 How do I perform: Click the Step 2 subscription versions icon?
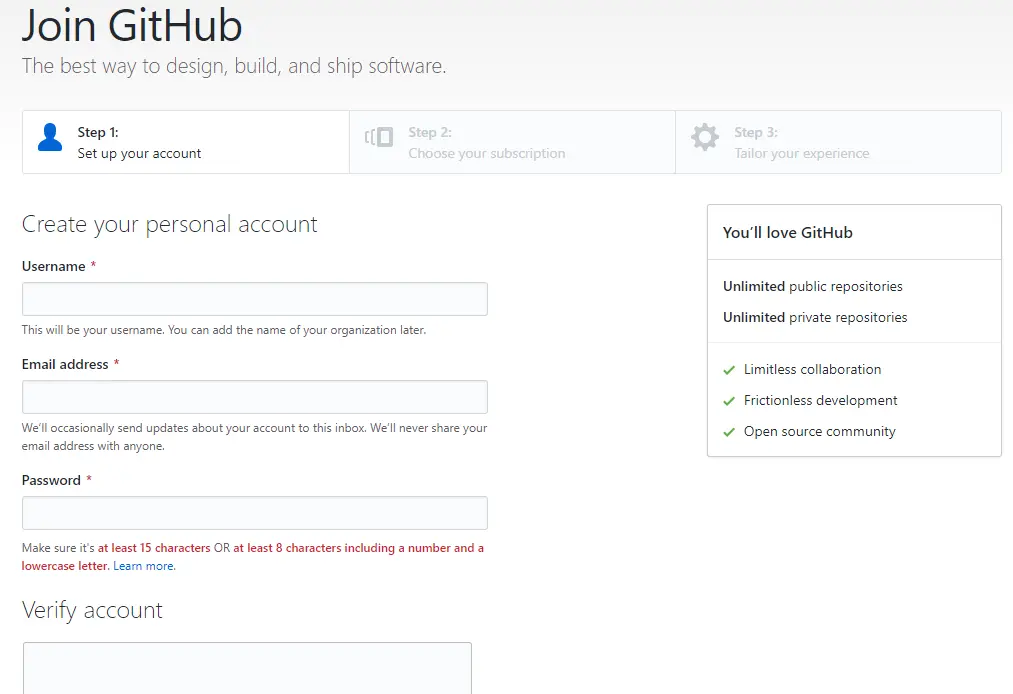379,137
